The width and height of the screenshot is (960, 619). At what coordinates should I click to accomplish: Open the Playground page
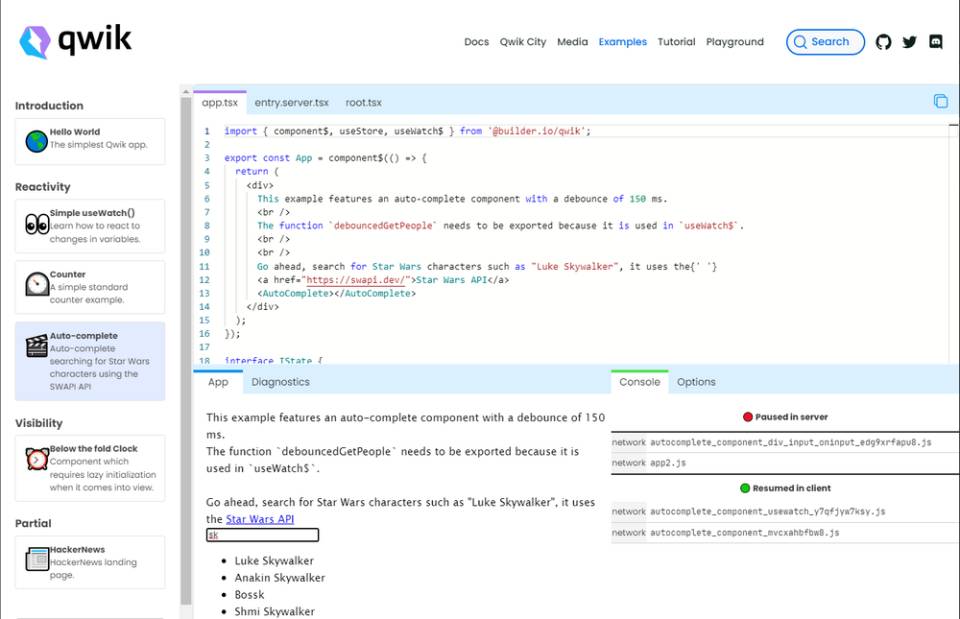point(735,42)
